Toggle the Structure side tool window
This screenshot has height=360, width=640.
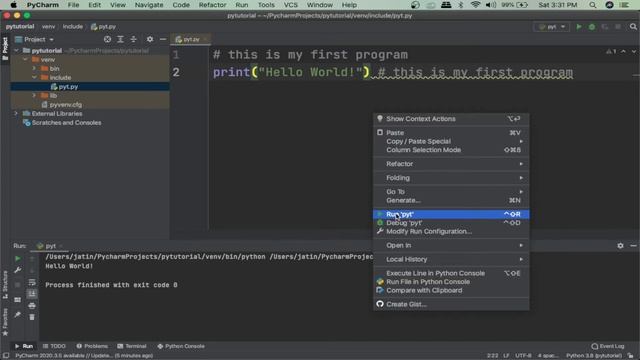pos(5,284)
